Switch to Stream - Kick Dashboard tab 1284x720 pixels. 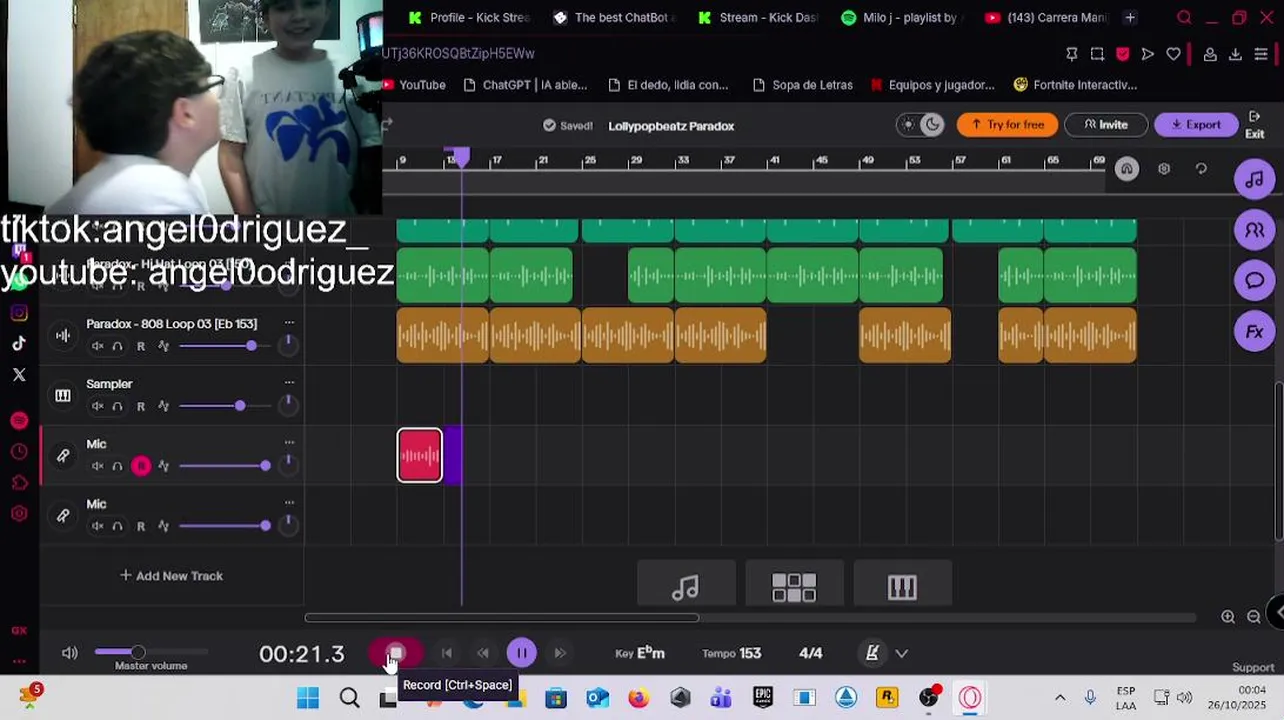pos(759,17)
